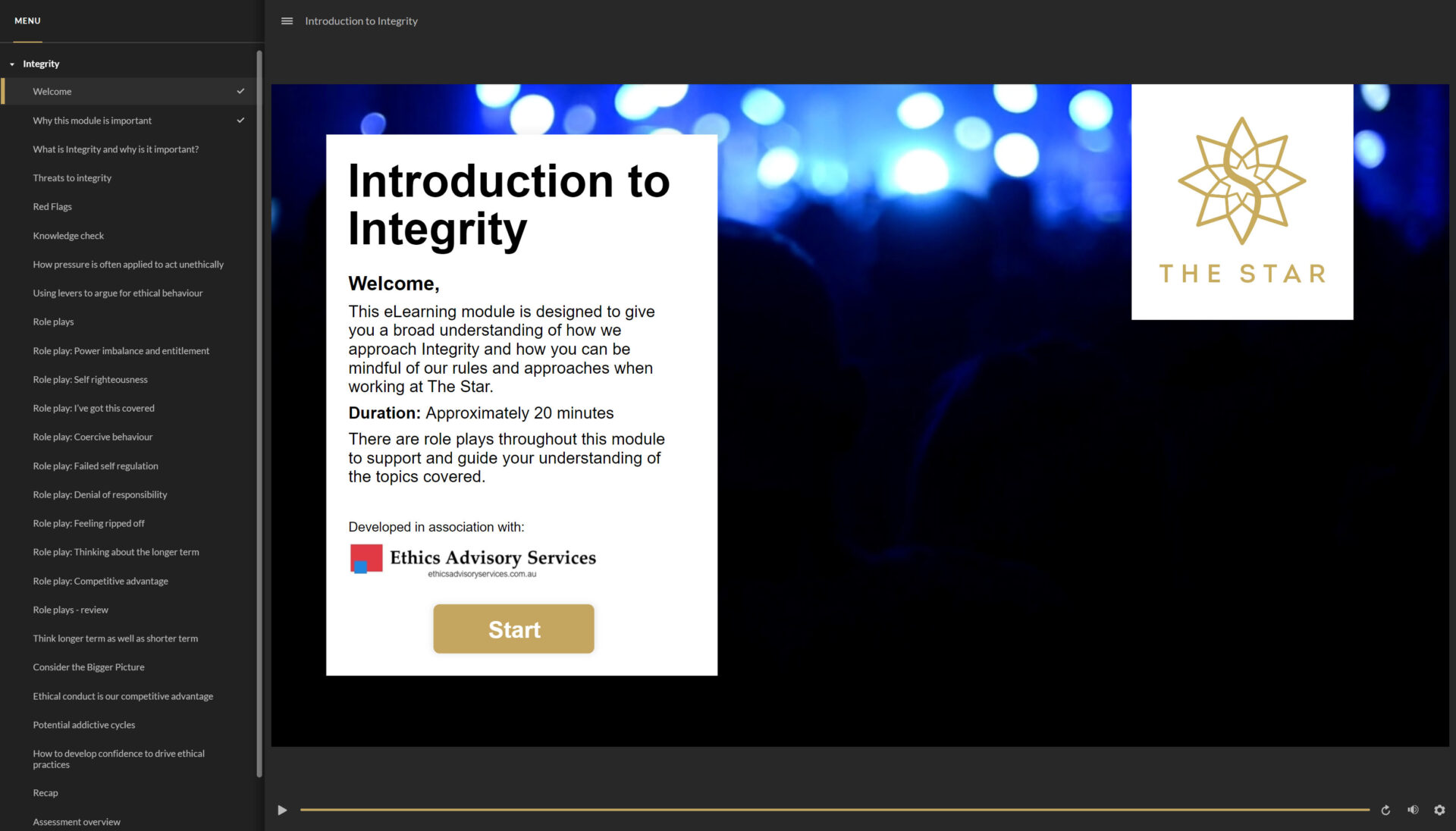This screenshot has height=831, width=1456.
Task: Open Threats to integrity menu item
Action: pyautogui.click(x=72, y=178)
